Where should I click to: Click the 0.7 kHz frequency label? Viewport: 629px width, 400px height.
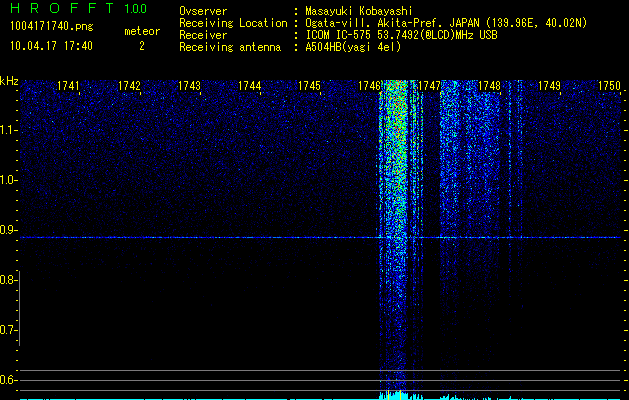[x=8, y=330]
